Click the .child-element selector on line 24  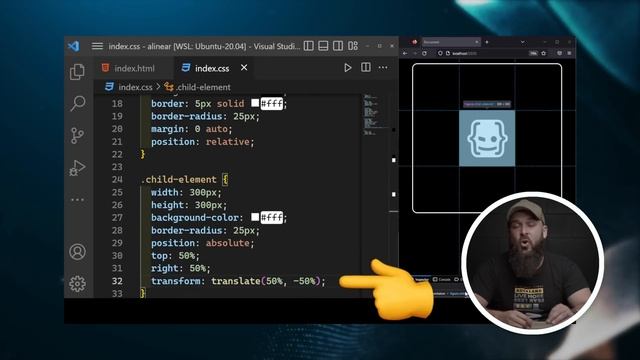179,180
